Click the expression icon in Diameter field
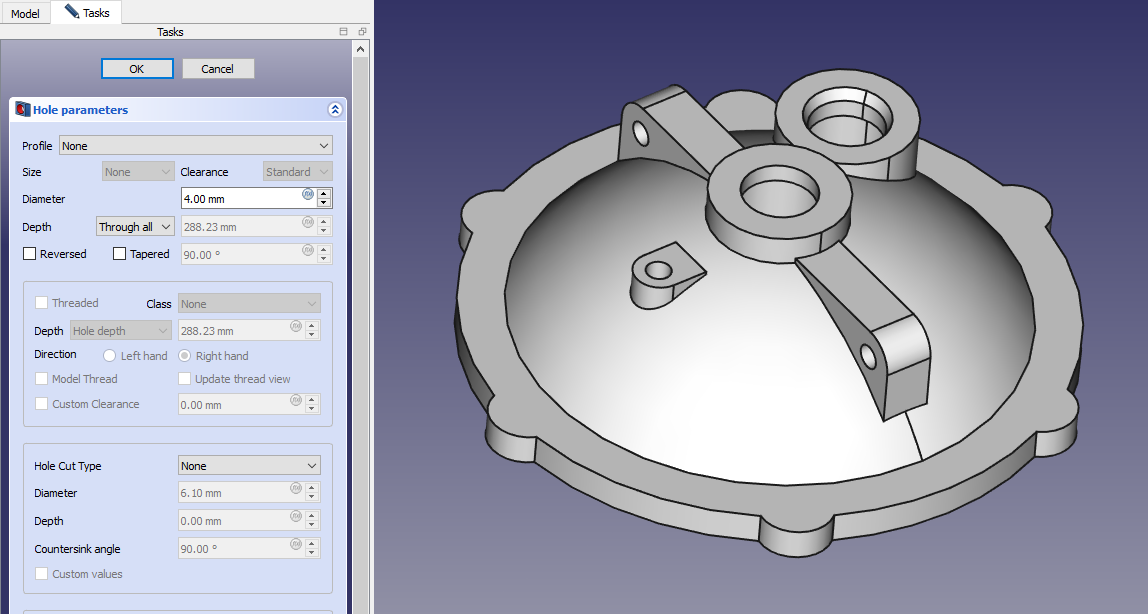Image resolution: width=1148 pixels, height=614 pixels. click(308, 194)
